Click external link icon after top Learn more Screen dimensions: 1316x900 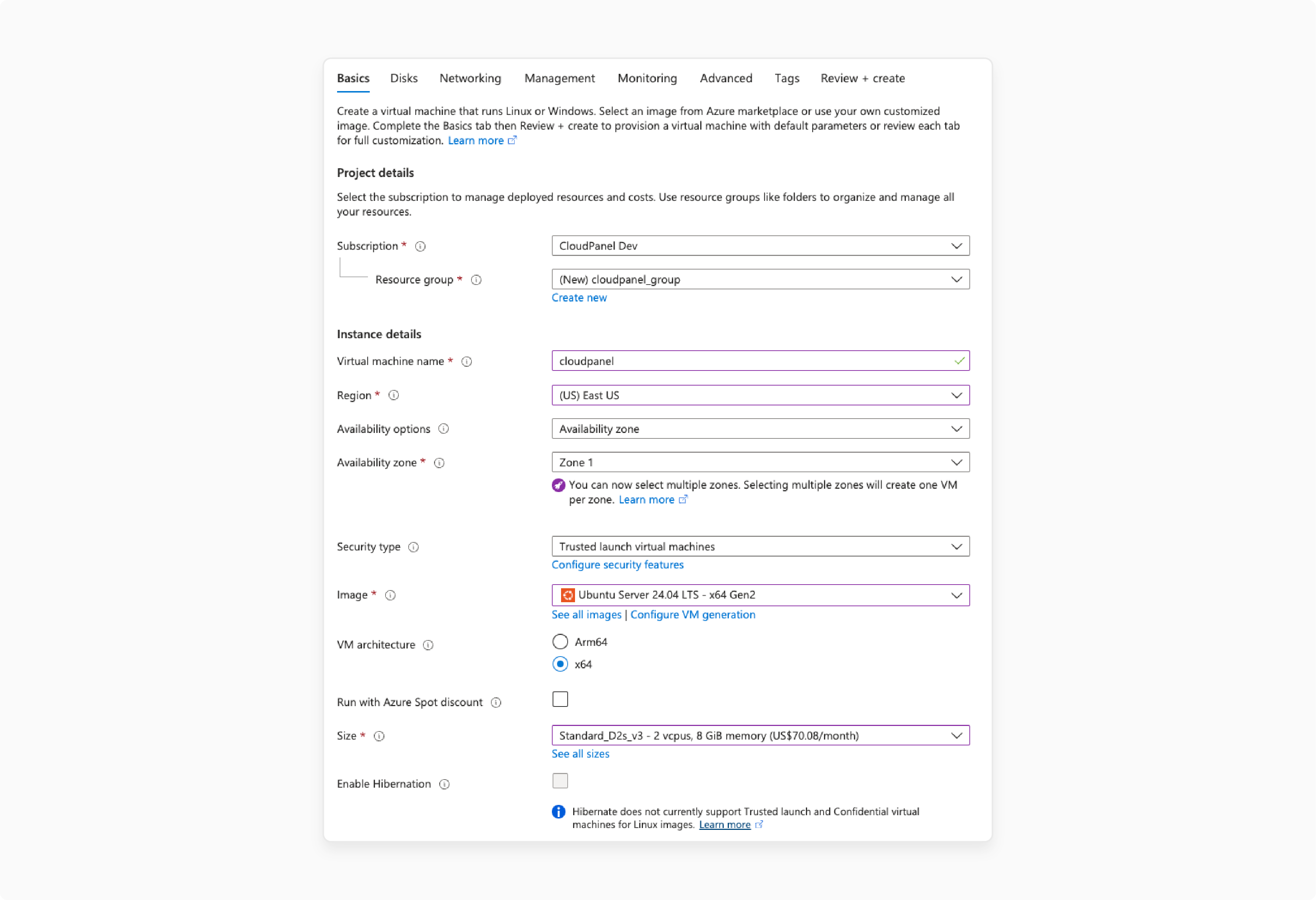[x=512, y=140]
